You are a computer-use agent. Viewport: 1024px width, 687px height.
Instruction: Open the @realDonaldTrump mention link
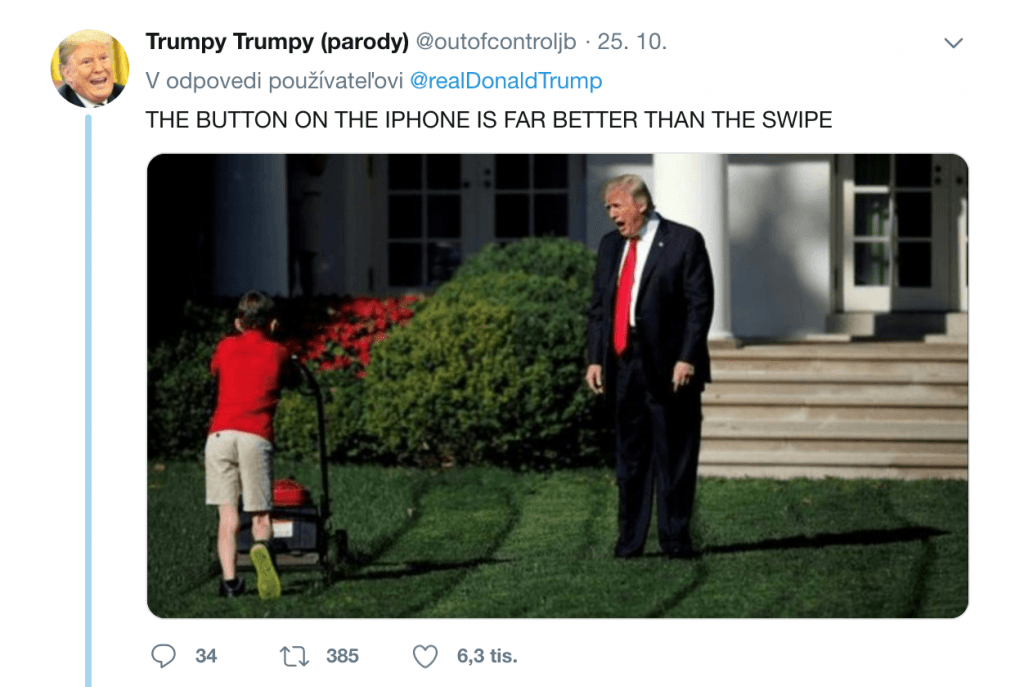coord(506,80)
